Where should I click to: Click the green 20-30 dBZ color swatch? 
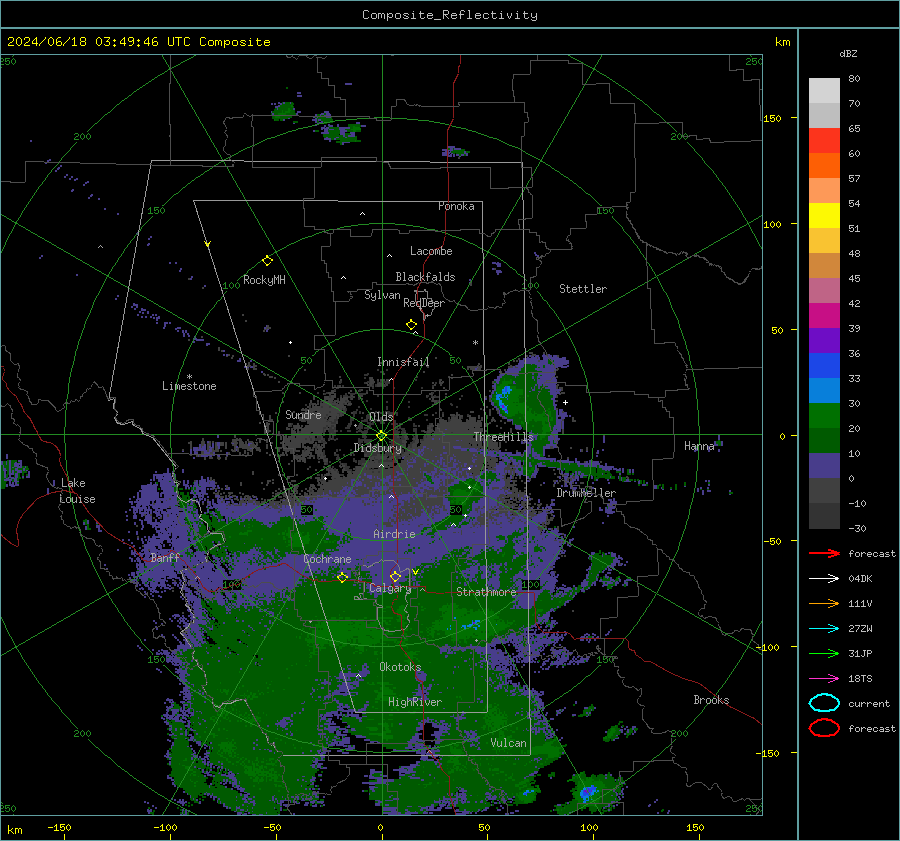(824, 416)
